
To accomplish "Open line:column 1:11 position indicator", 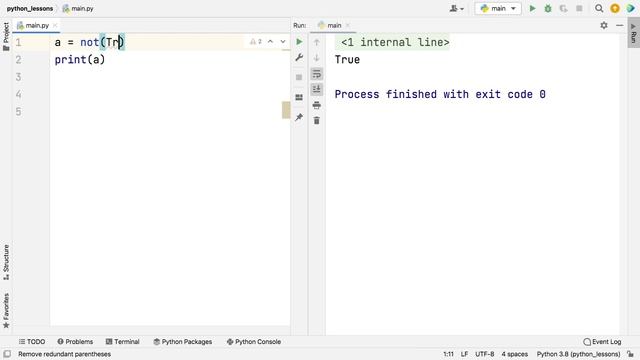I will tap(448, 354).
